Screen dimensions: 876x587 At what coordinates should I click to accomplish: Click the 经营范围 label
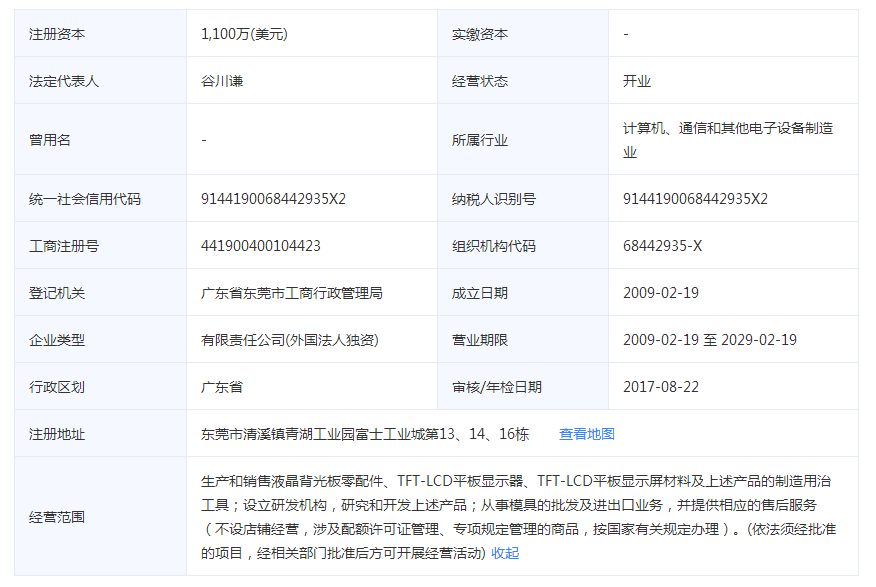point(56,517)
